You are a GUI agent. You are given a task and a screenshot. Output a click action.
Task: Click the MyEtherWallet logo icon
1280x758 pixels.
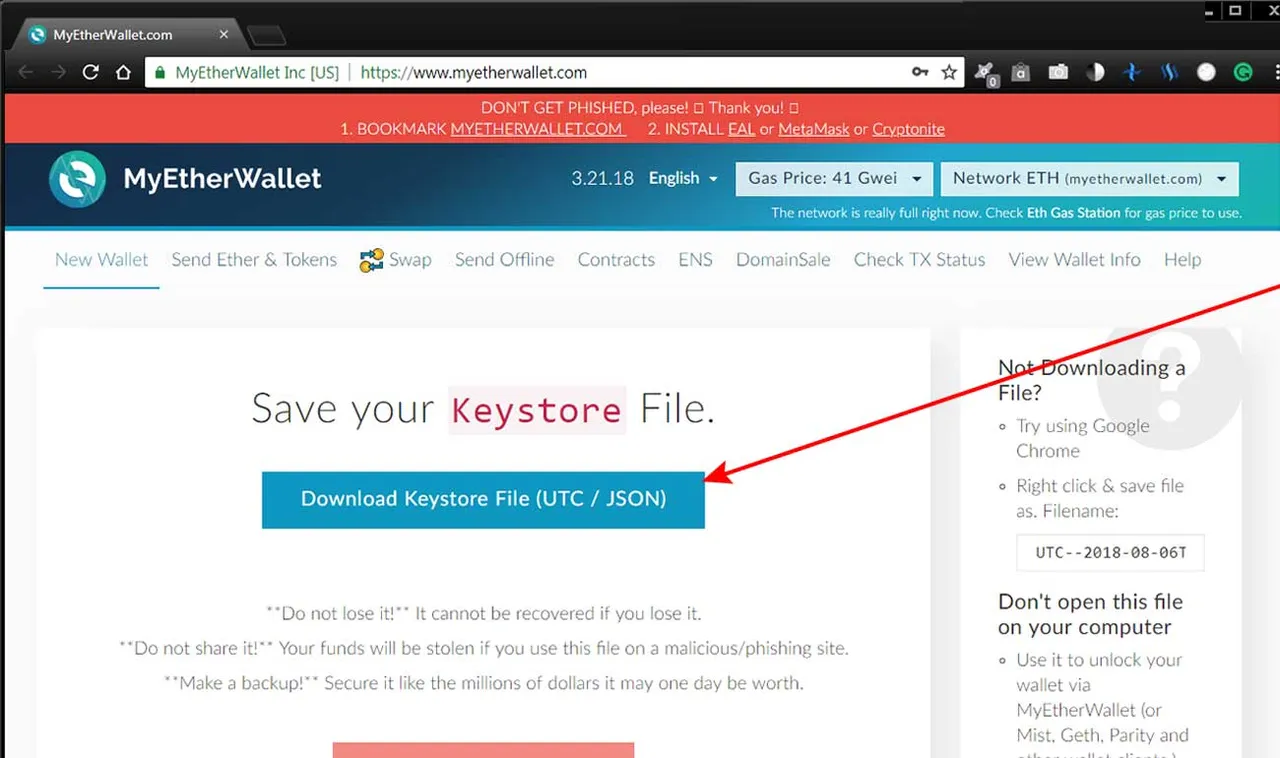tap(77, 179)
